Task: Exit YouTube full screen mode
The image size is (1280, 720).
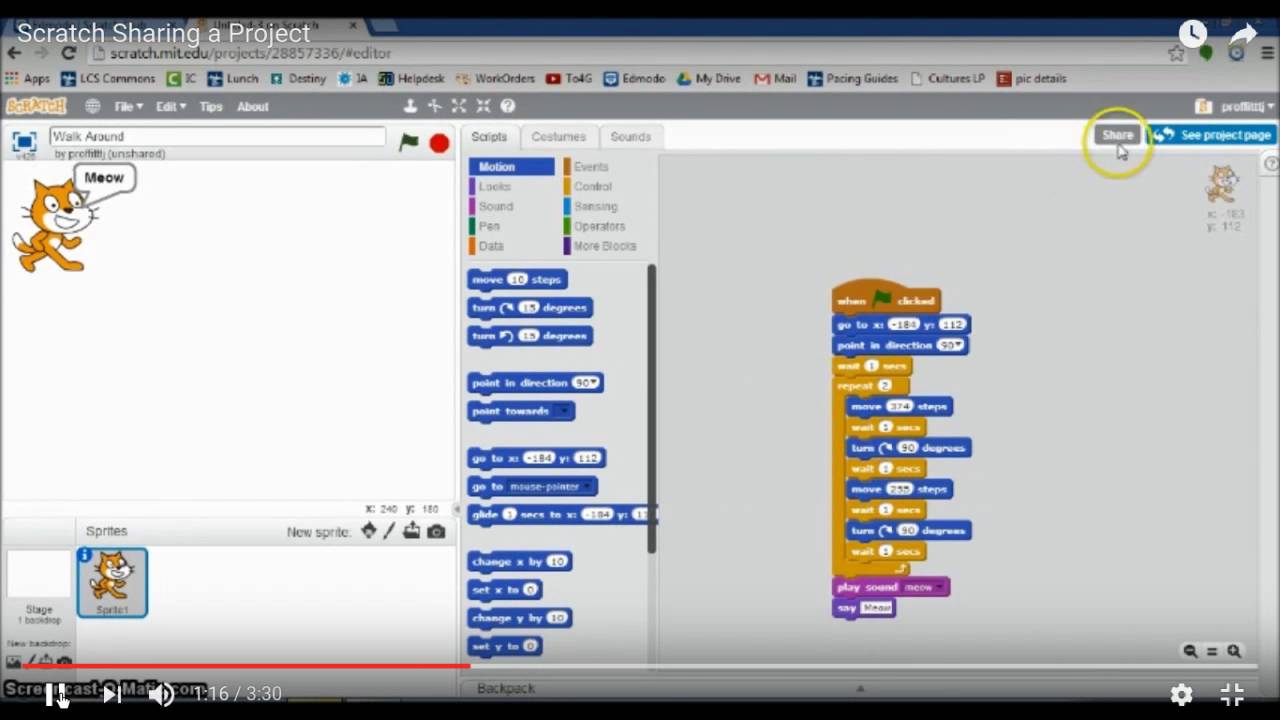Action: point(1232,694)
